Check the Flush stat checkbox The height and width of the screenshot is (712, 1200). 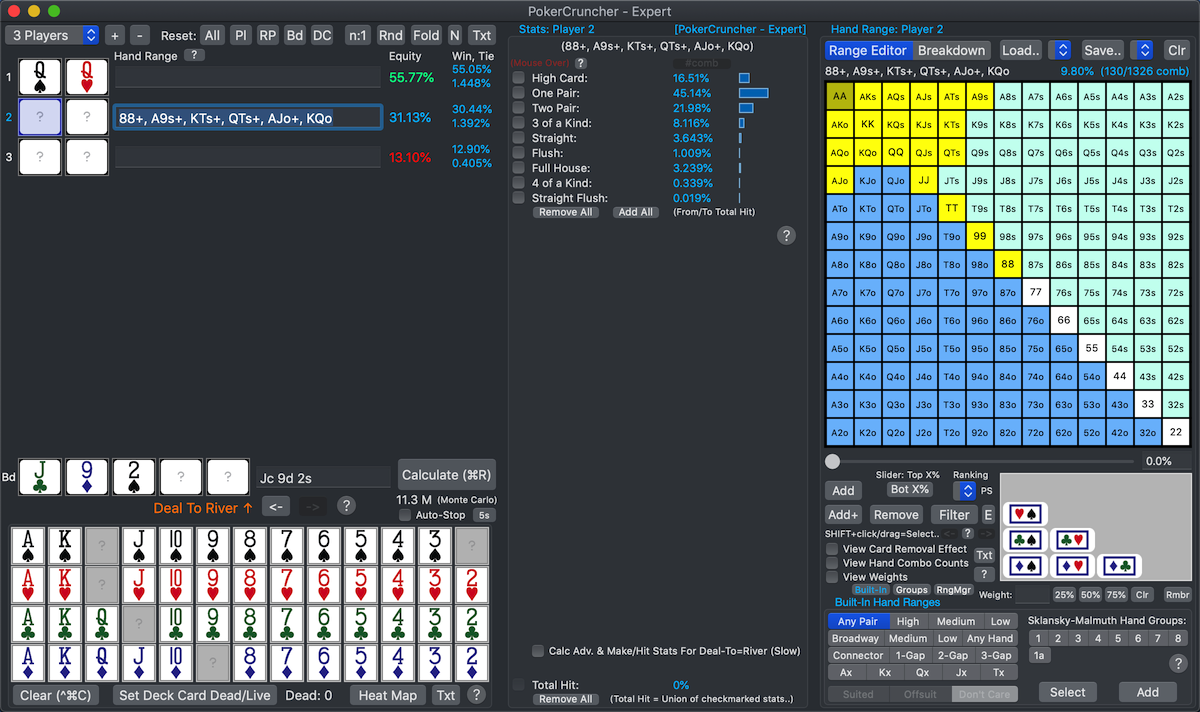(x=518, y=153)
